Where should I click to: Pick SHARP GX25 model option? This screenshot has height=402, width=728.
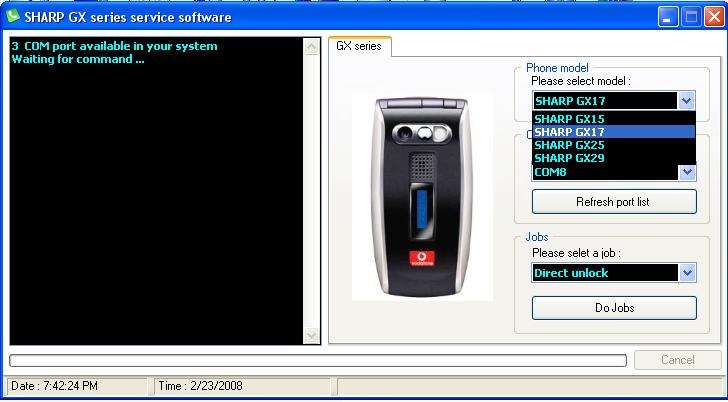click(x=614, y=145)
